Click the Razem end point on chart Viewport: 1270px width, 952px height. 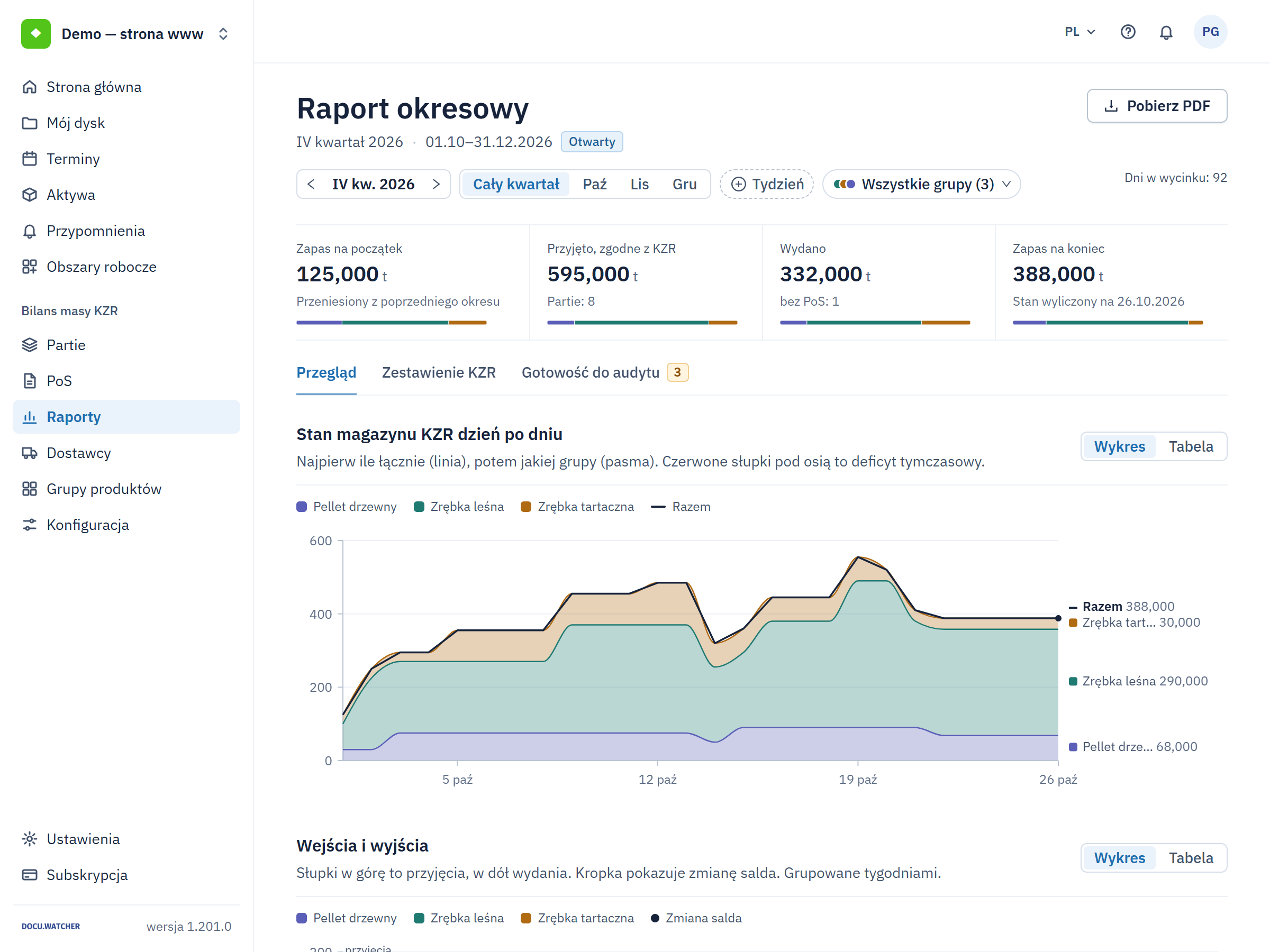[x=1058, y=619]
